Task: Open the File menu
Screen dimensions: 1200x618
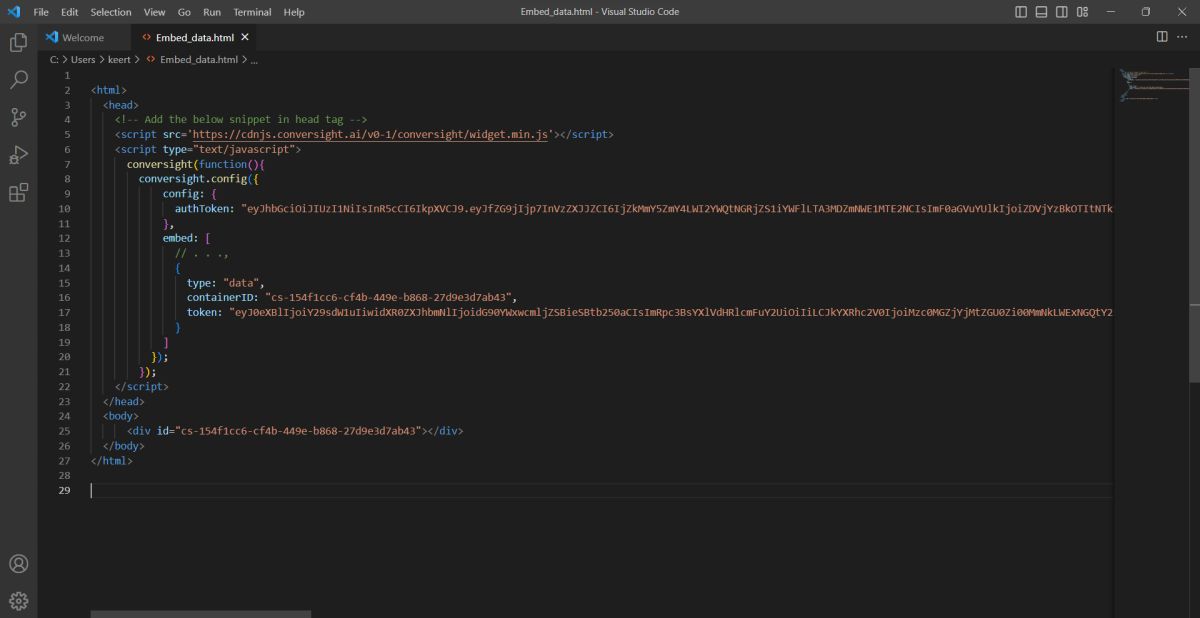Action: coord(41,12)
